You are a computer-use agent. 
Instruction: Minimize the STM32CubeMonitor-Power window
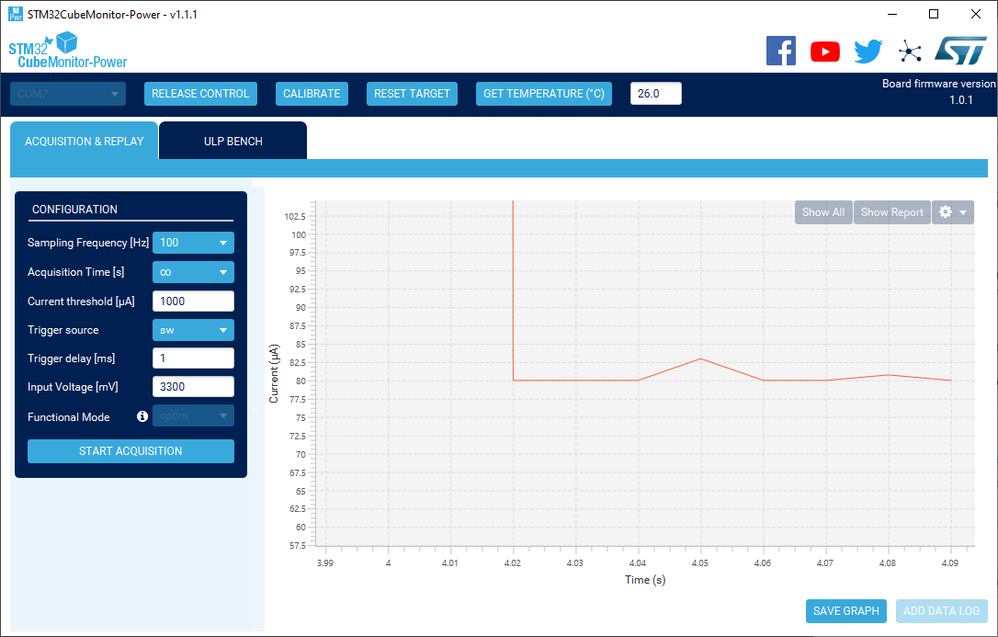coord(892,14)
